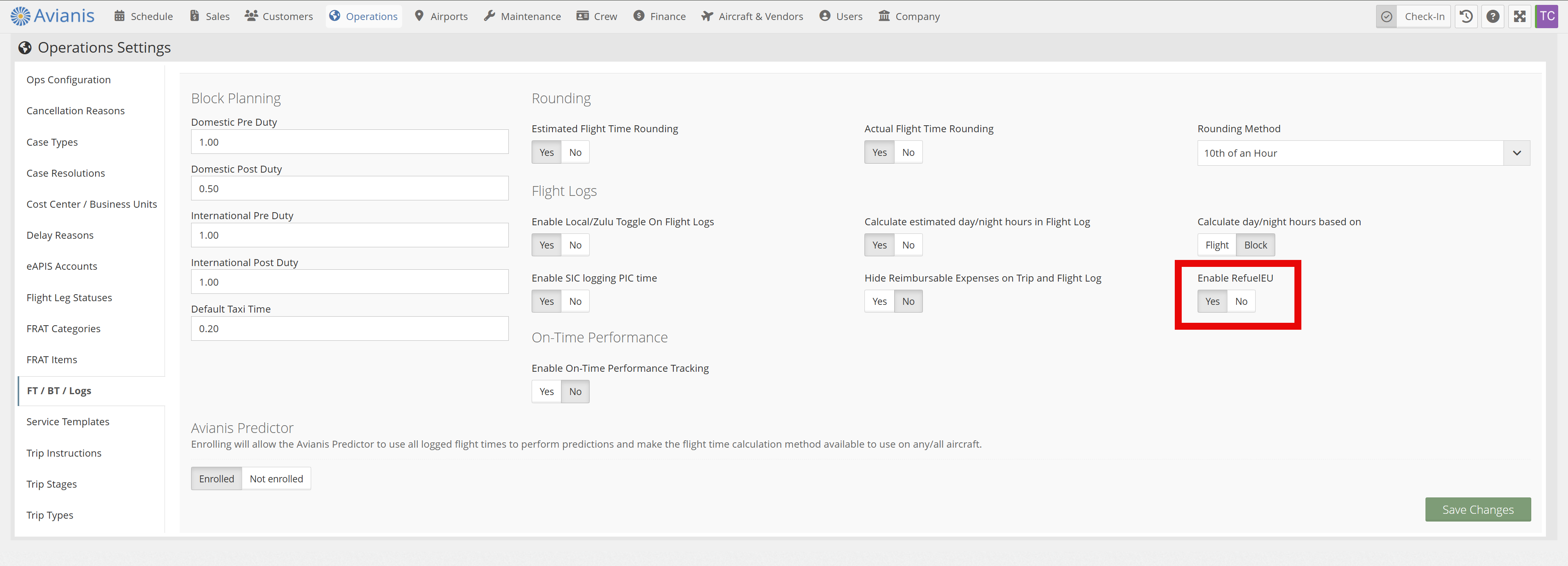Toggle fullscreen with the expand icon
1568x566 pixels.
(1519, 16)
